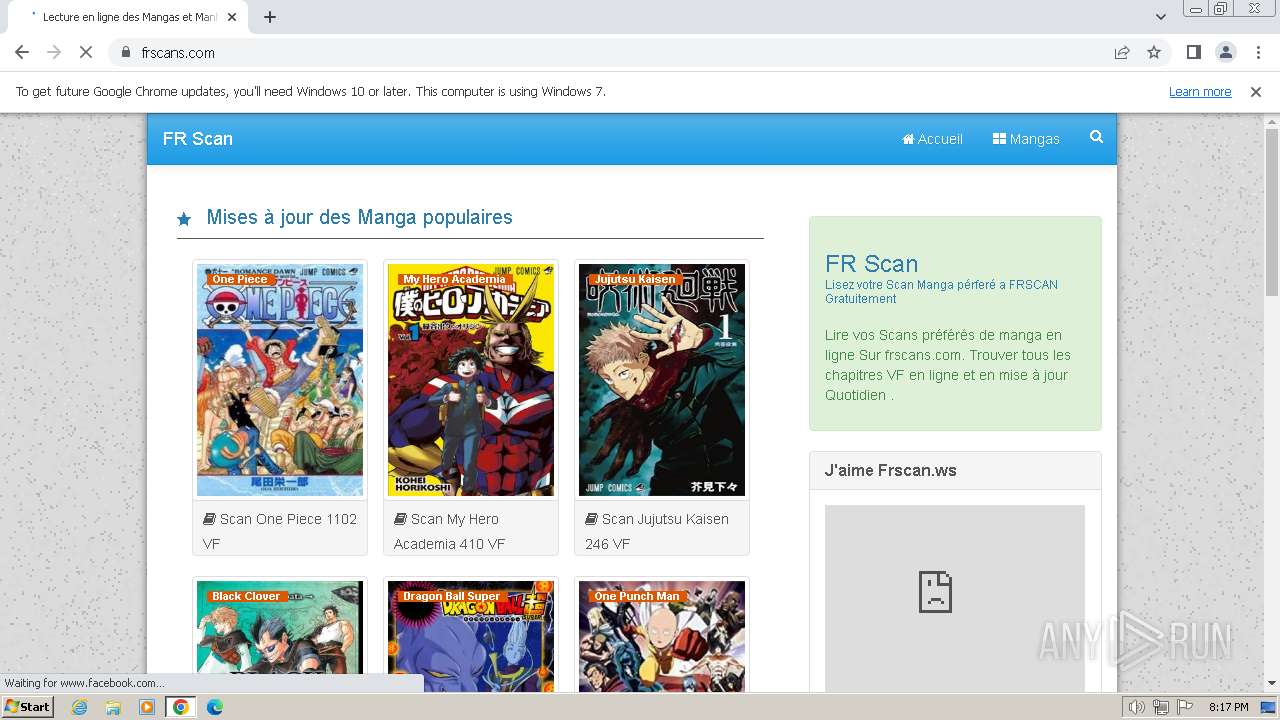Click the One Piece orange title label
Image resolution: width=1280 pixels, height=720 pixels.
coord(239,279)
